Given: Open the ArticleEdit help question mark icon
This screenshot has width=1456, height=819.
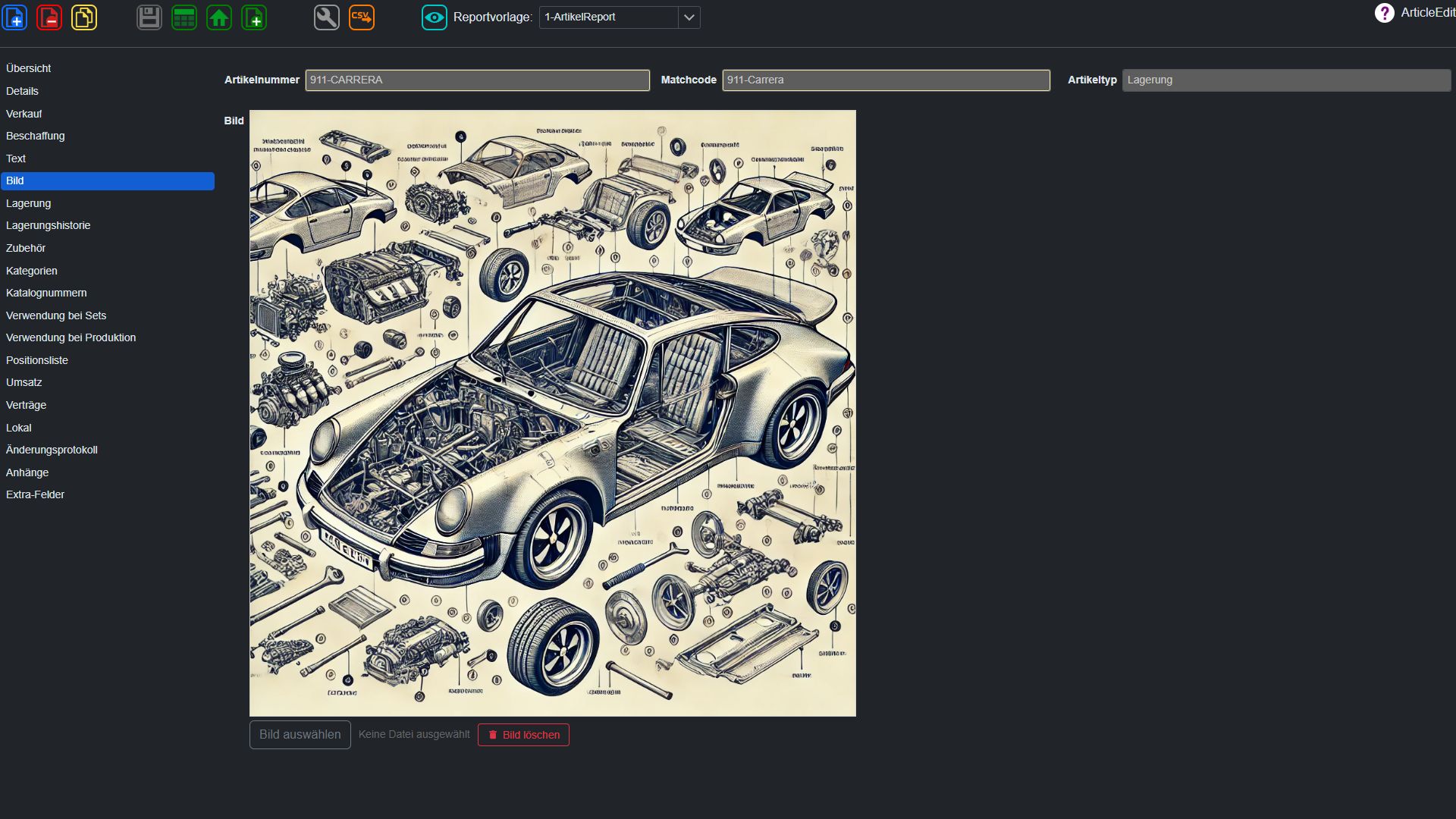Looking at the screenshot, I should point(1384,13).
